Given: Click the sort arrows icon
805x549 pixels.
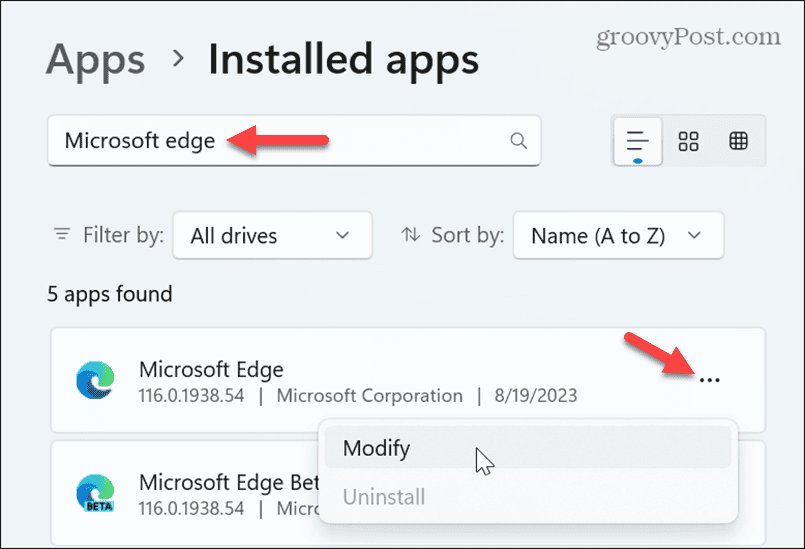Looking at the screenshot, I should [410, 235].
